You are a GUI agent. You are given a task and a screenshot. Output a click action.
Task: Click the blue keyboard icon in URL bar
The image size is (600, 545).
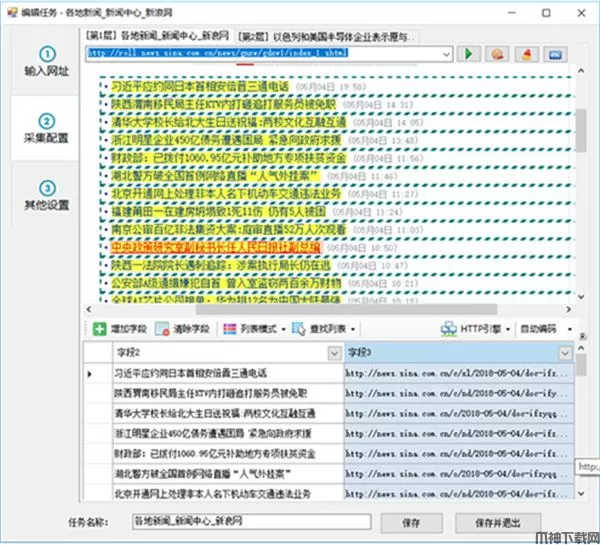[555, 54]
